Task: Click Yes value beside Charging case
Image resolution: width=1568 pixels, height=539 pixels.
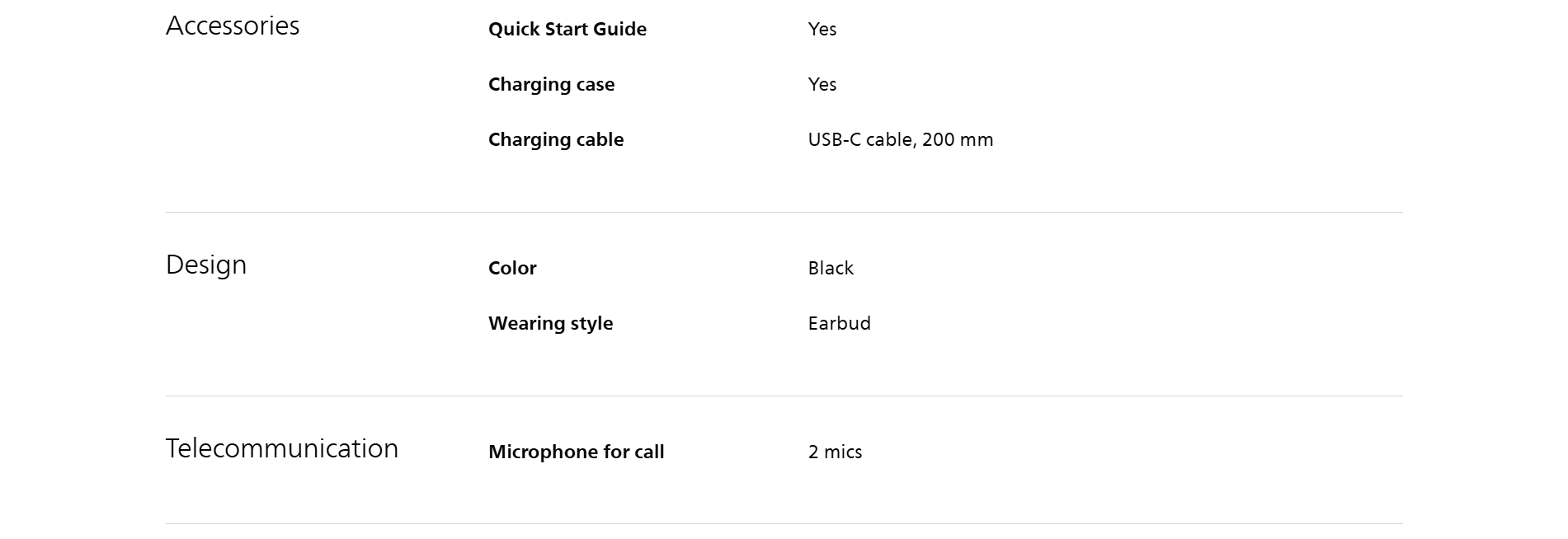Action: click(x=822, y=85)
